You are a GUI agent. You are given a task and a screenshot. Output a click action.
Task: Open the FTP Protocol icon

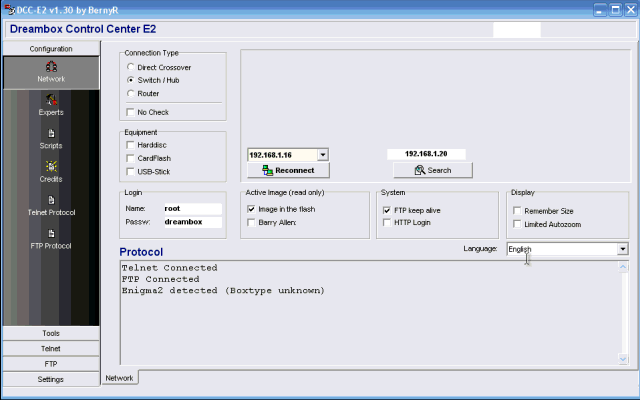tap(50, 236)
